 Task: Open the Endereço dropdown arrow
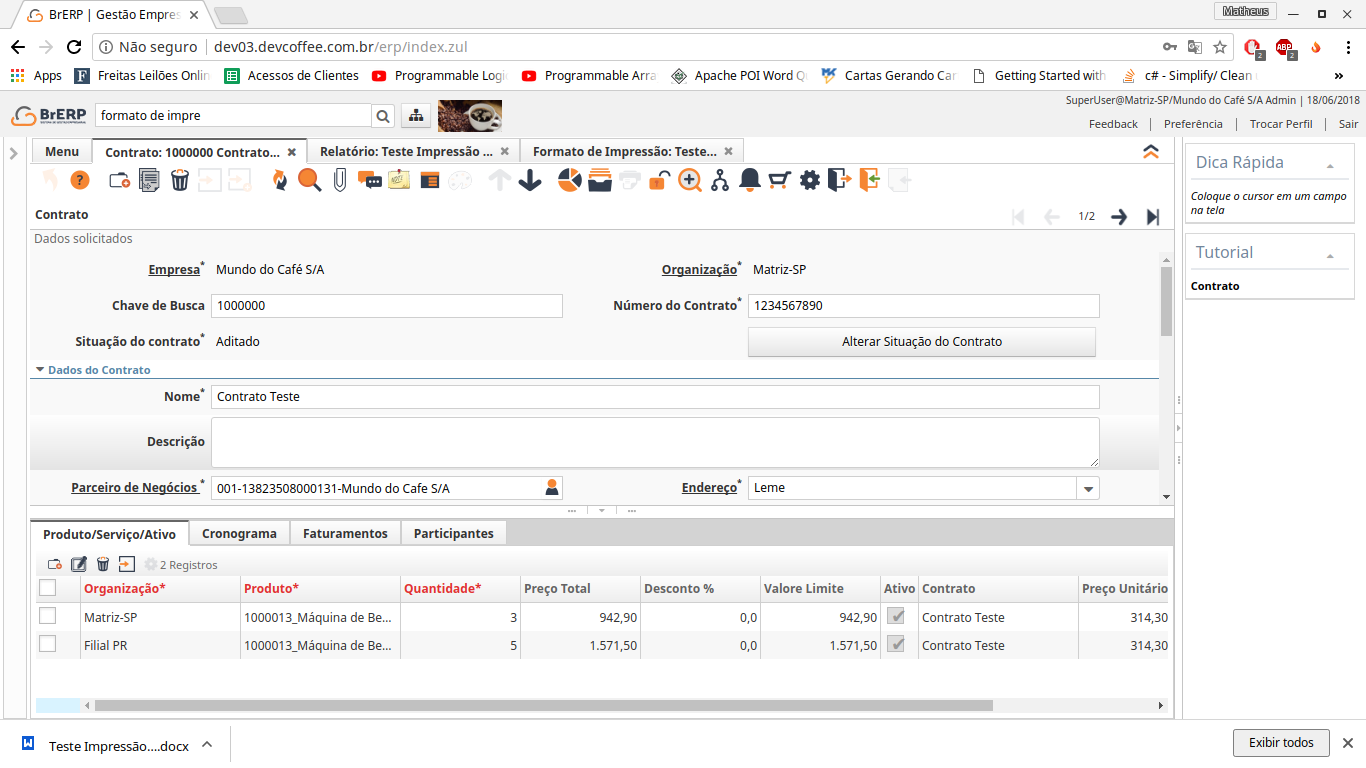point(1087,488)
